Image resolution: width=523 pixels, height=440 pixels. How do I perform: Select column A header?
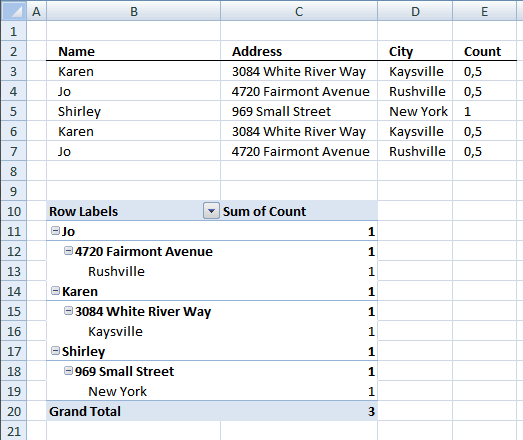(x=36, y=11)
